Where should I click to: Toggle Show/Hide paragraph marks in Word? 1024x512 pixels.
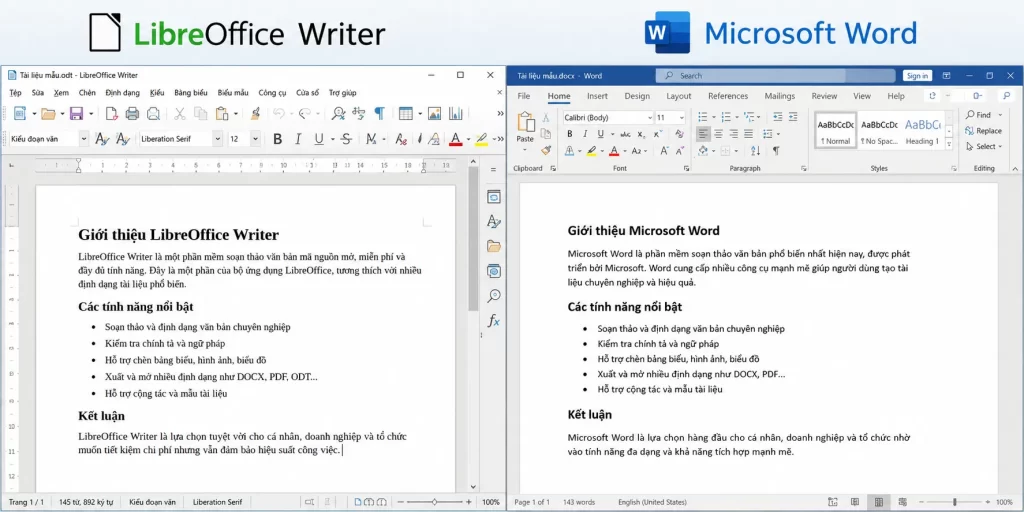tap(776, 151)
